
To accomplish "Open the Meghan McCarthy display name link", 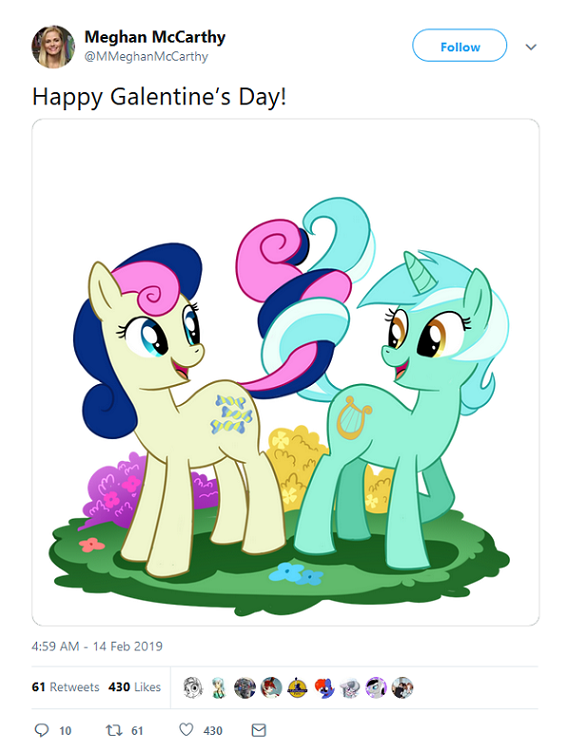I will tap(155, 37).
